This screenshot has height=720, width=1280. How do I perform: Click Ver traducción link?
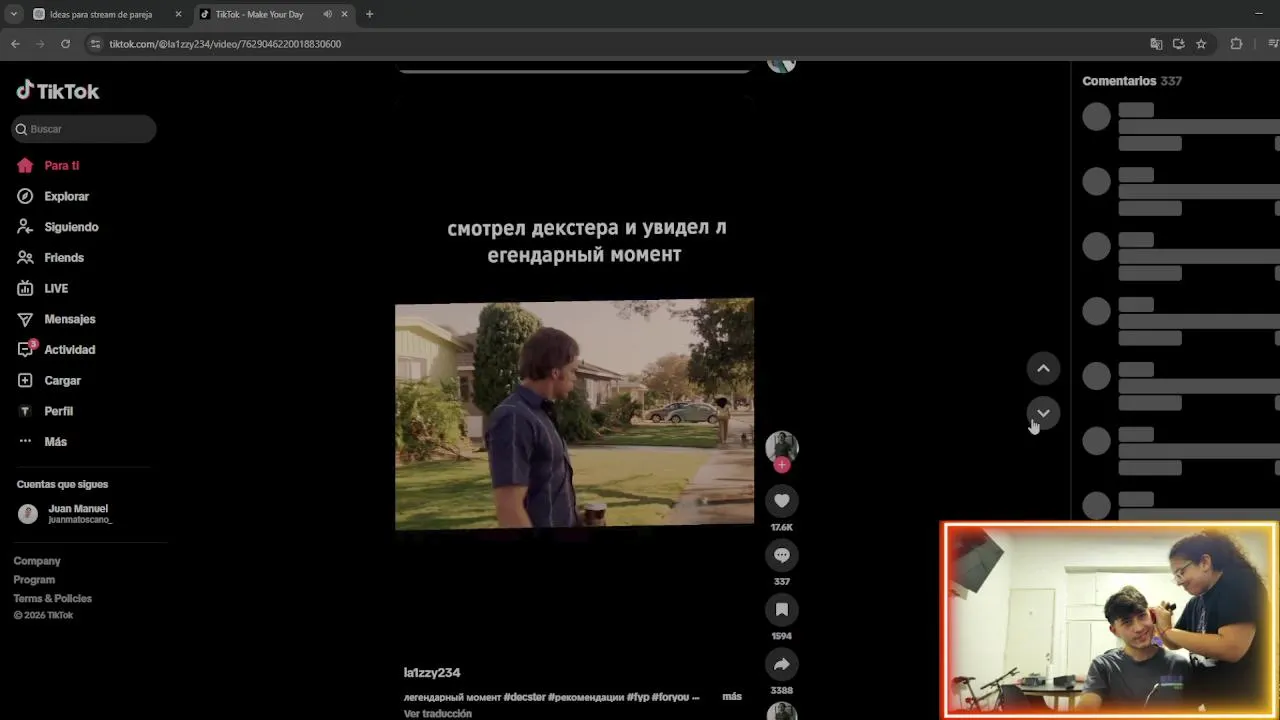coord(437,714)
